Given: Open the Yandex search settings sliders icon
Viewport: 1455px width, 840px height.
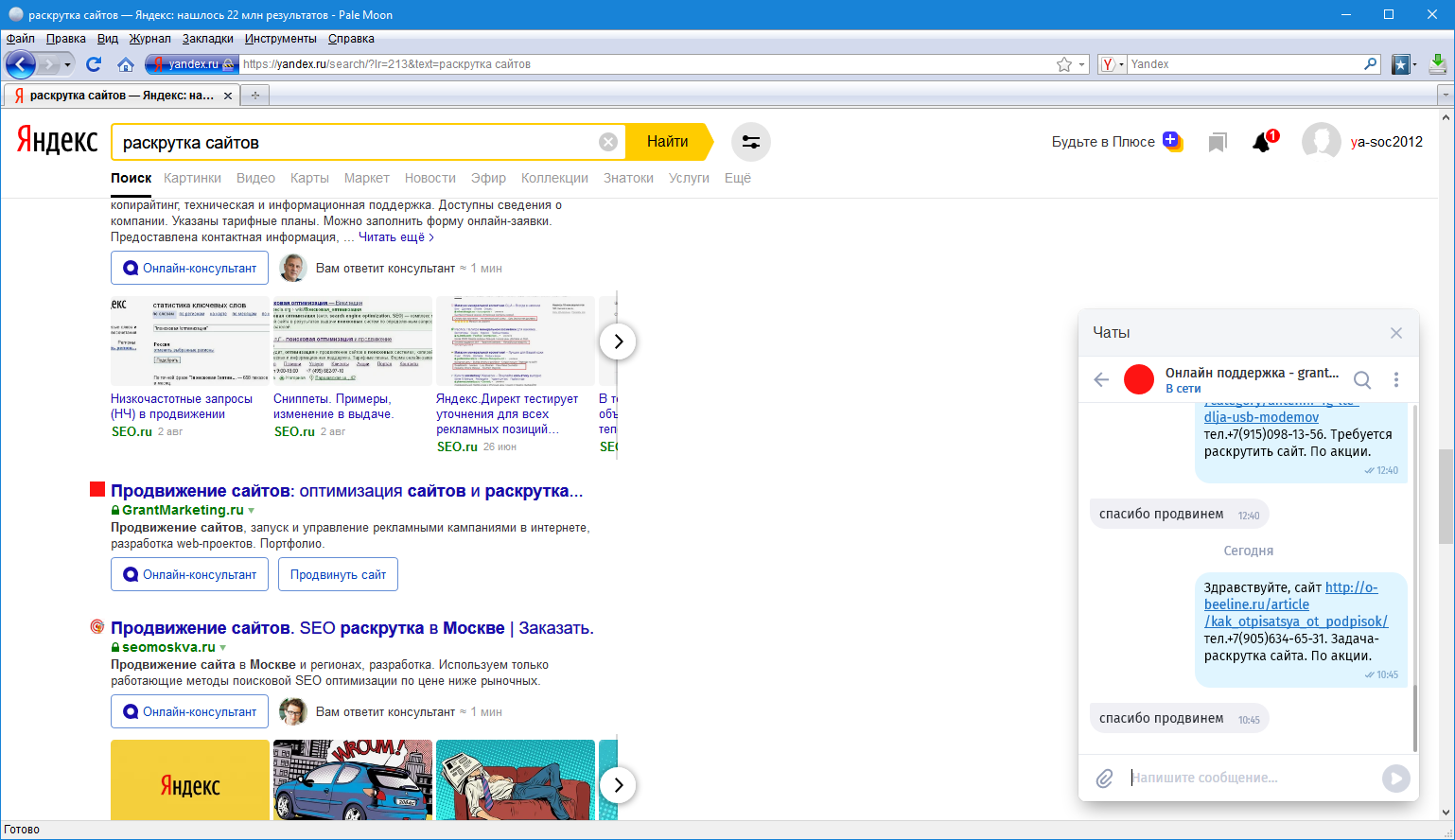Looking at the screenshot, I should pos(751,142).
